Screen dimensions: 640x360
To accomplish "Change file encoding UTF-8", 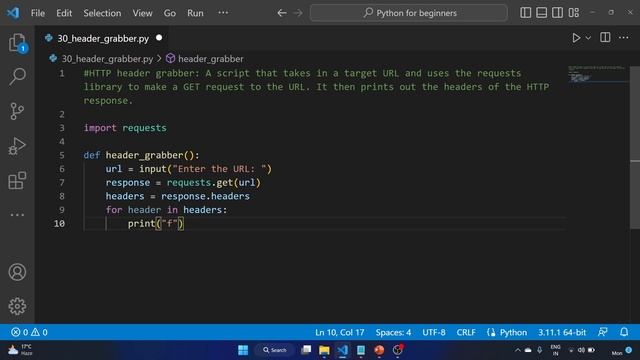I will (x=433, y=332).
